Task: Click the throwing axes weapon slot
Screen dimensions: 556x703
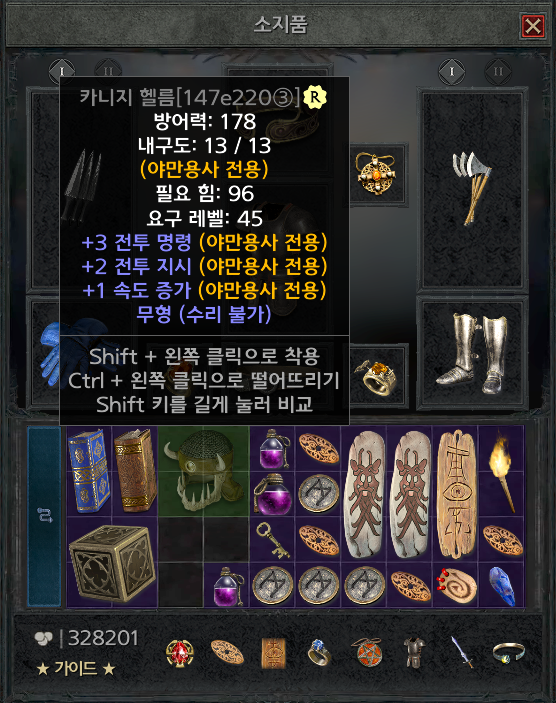Action: tap(472, 188)
